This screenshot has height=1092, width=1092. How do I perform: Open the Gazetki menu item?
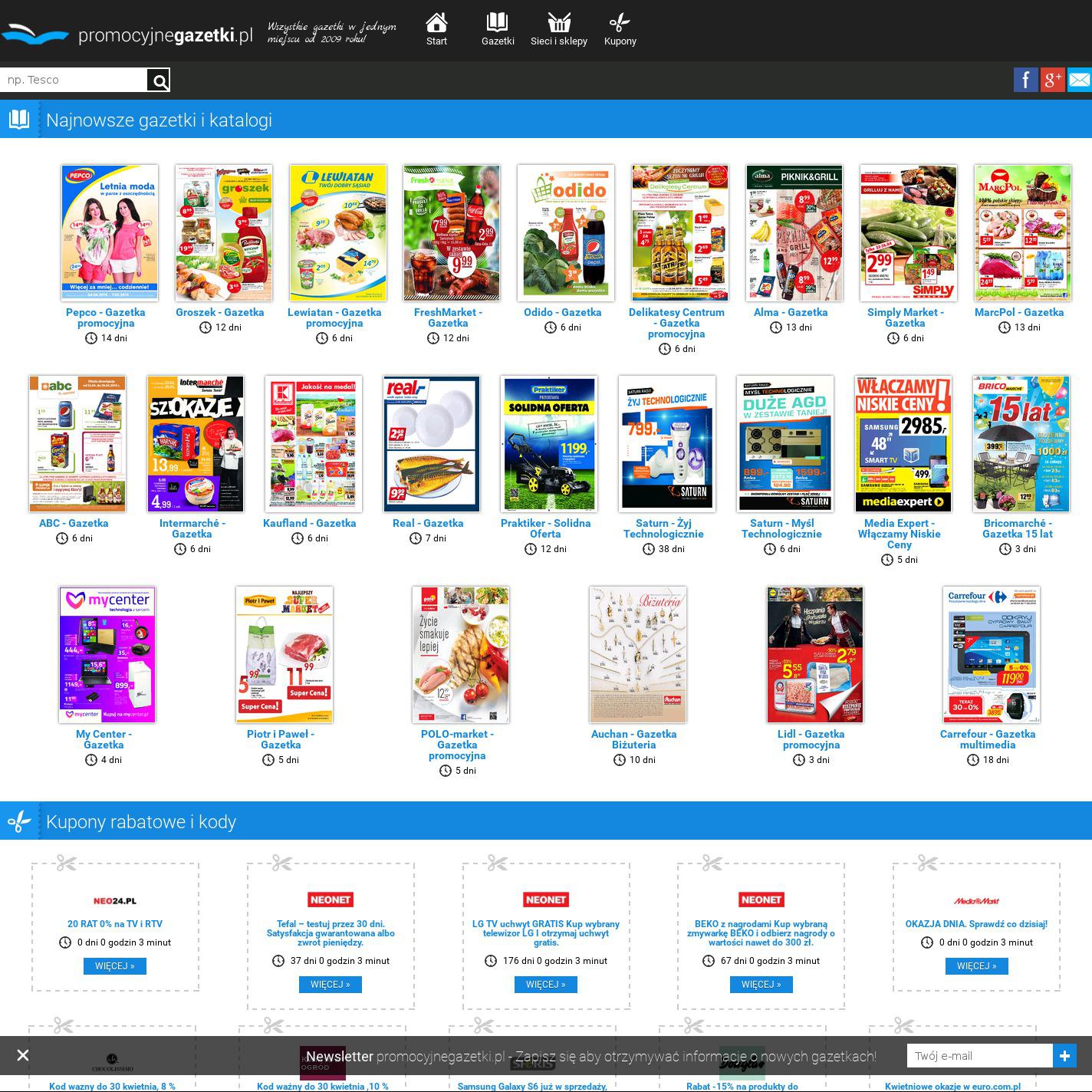[x=498, y=30]
